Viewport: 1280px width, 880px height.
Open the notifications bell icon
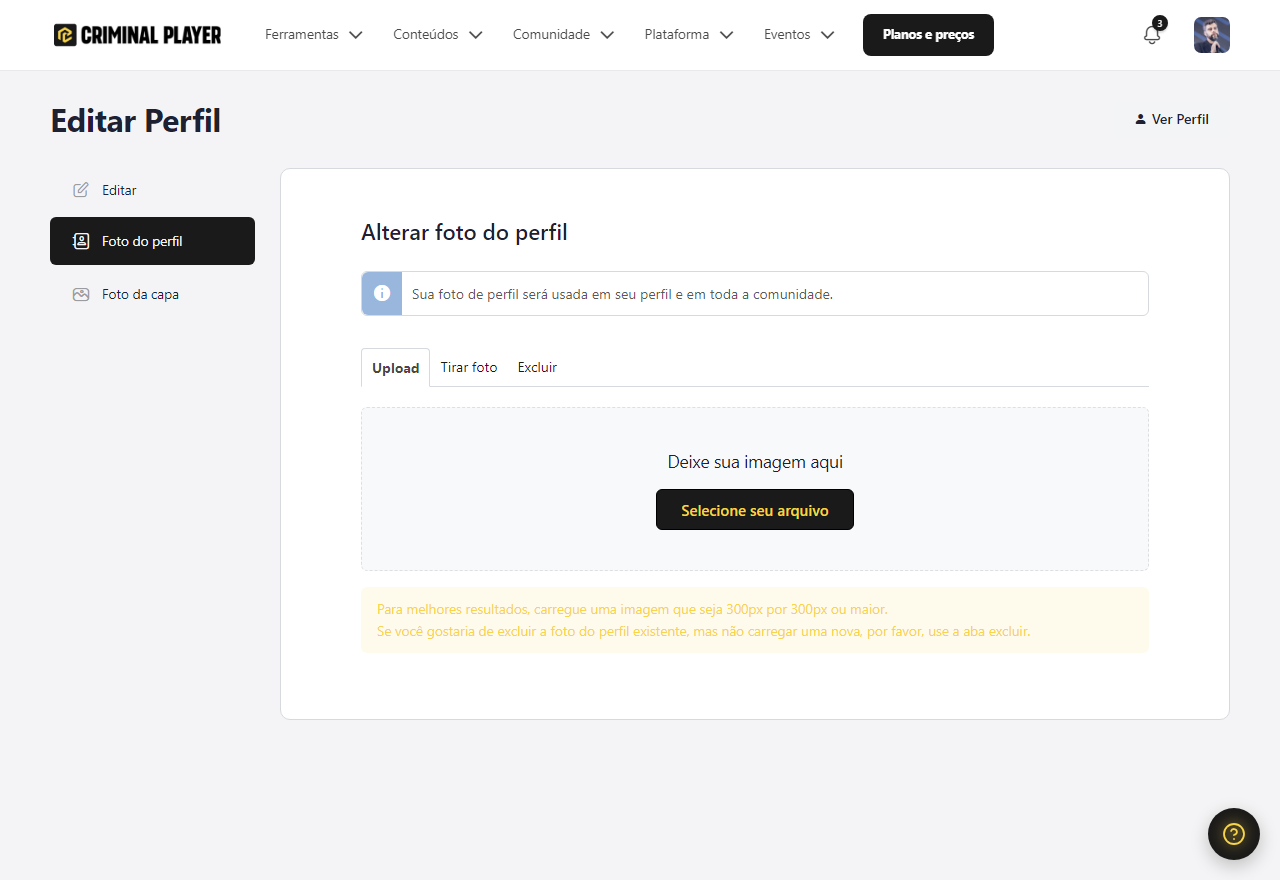(1152, 35)
